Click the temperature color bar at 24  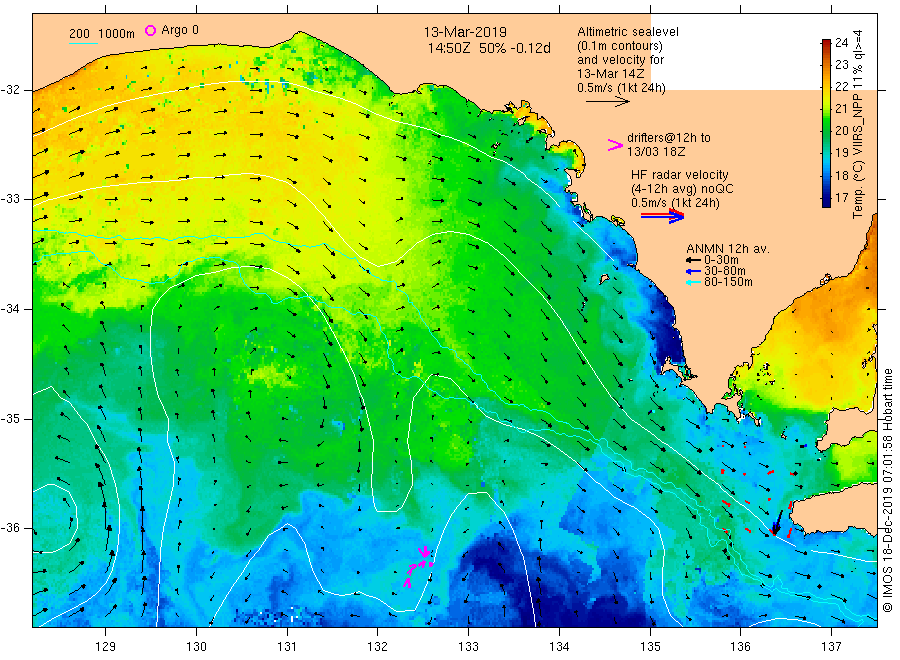click(x=826, y=42)
